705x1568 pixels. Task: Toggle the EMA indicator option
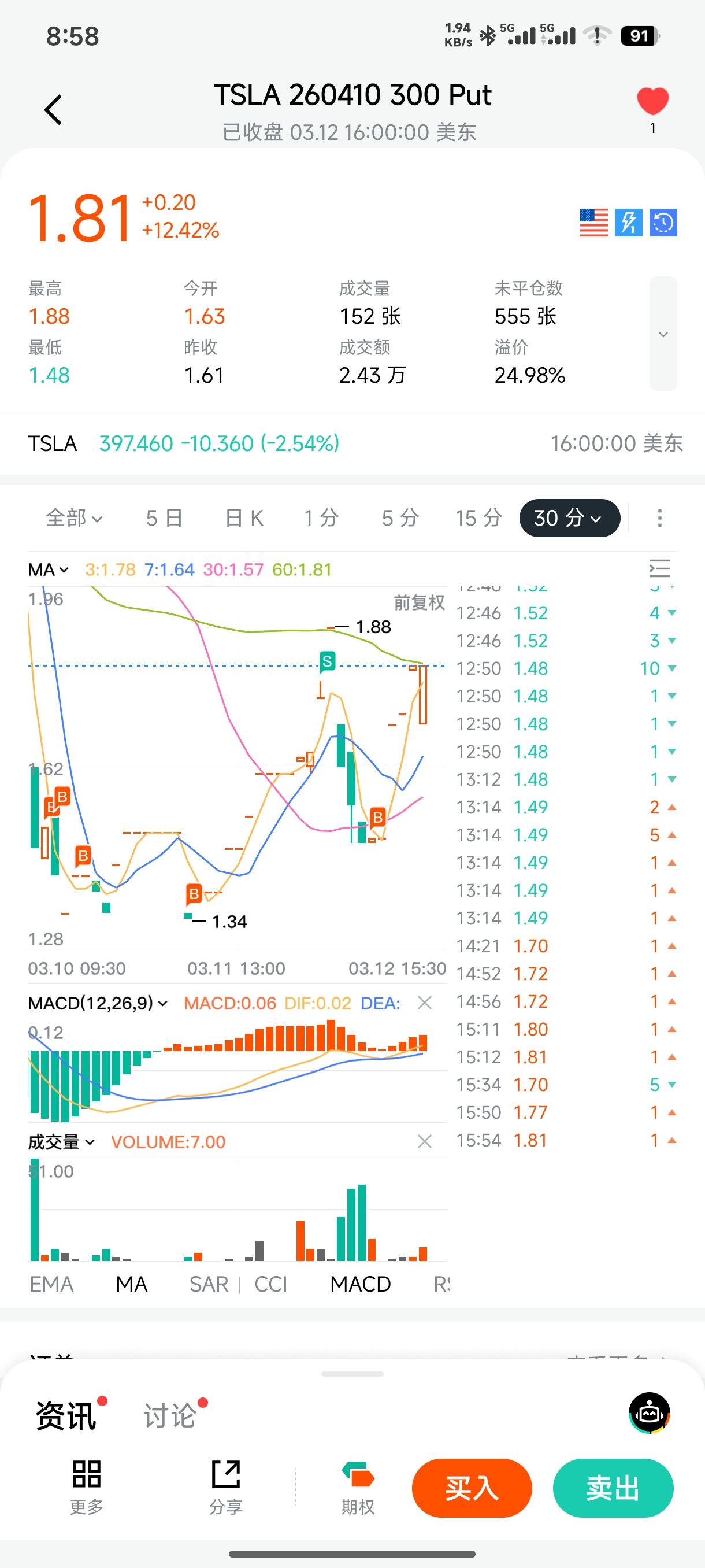pos(51,1284)
